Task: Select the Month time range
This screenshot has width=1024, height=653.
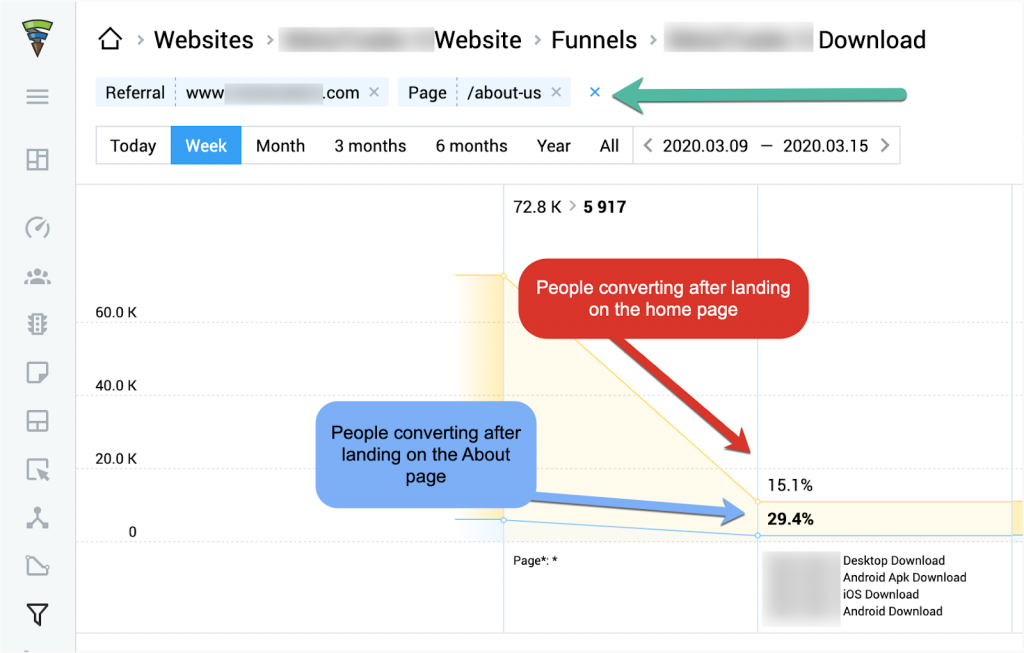Action: pyautogui.click(x=280, y=146)
